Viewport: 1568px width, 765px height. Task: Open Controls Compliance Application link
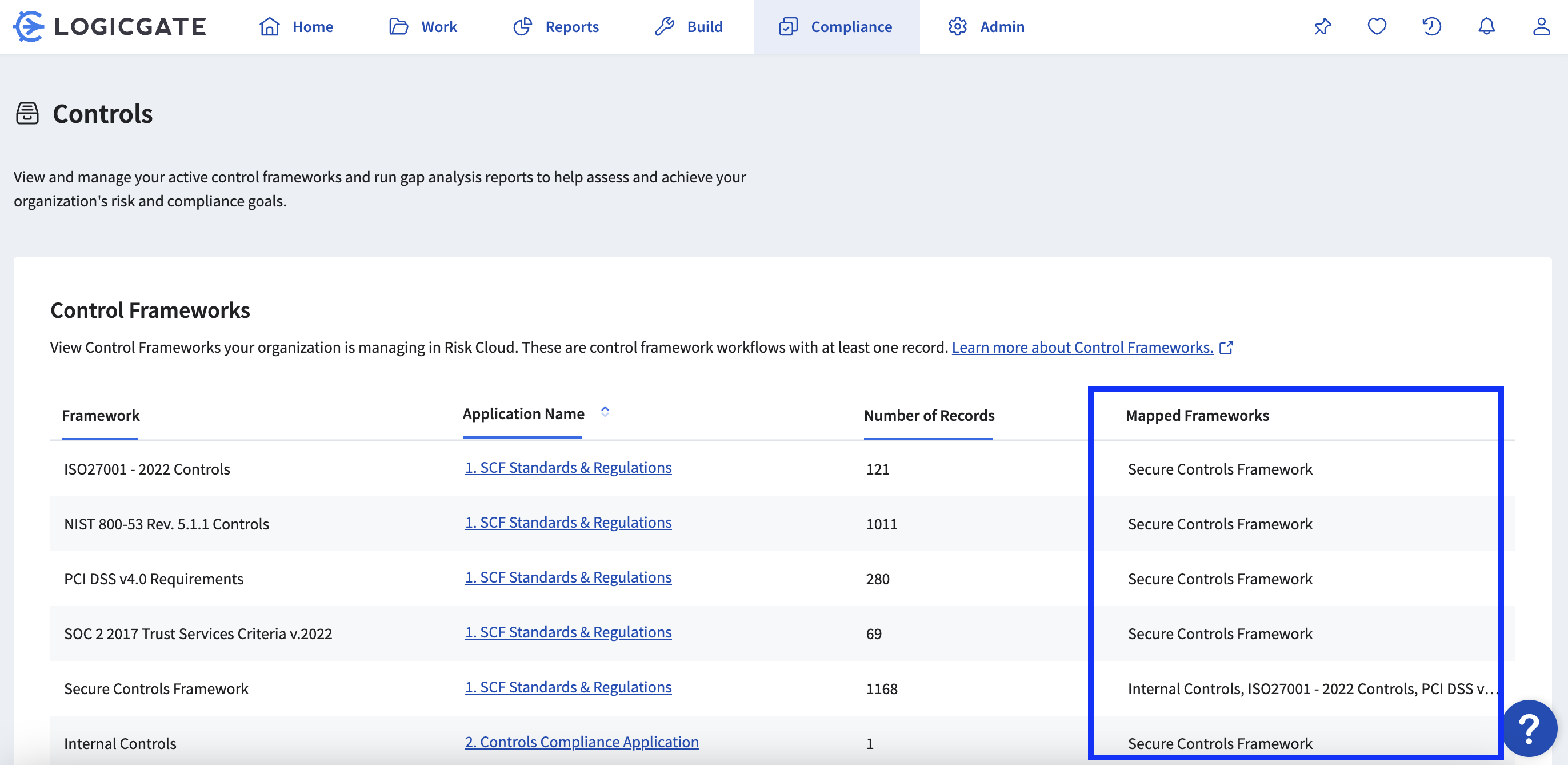581,742
